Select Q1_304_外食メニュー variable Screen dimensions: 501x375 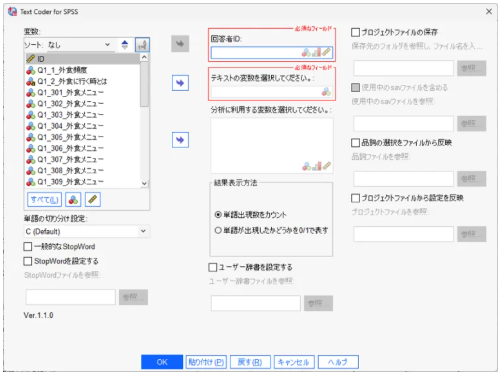click(x=83, y=126)
